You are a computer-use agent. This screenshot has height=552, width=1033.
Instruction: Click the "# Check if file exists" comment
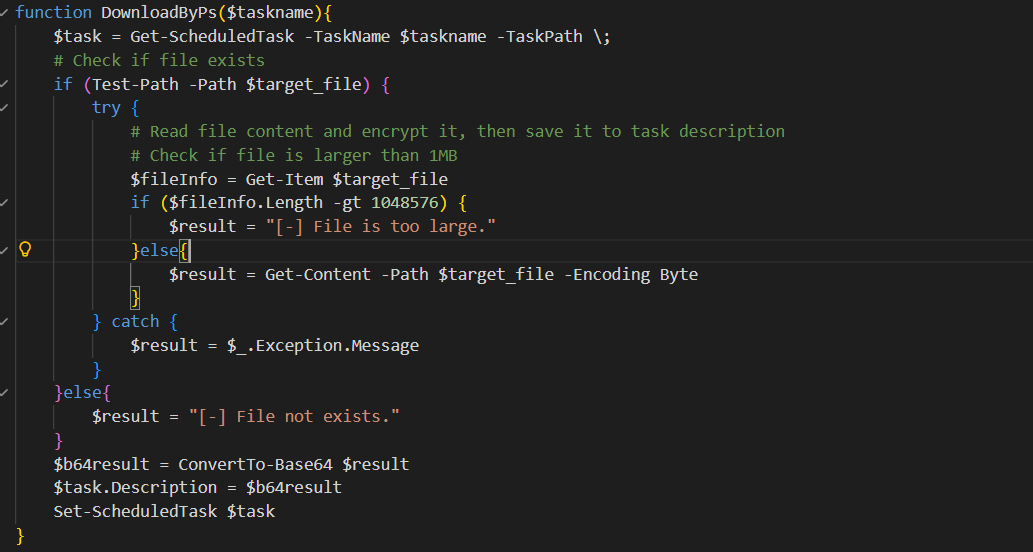[159, 60]
